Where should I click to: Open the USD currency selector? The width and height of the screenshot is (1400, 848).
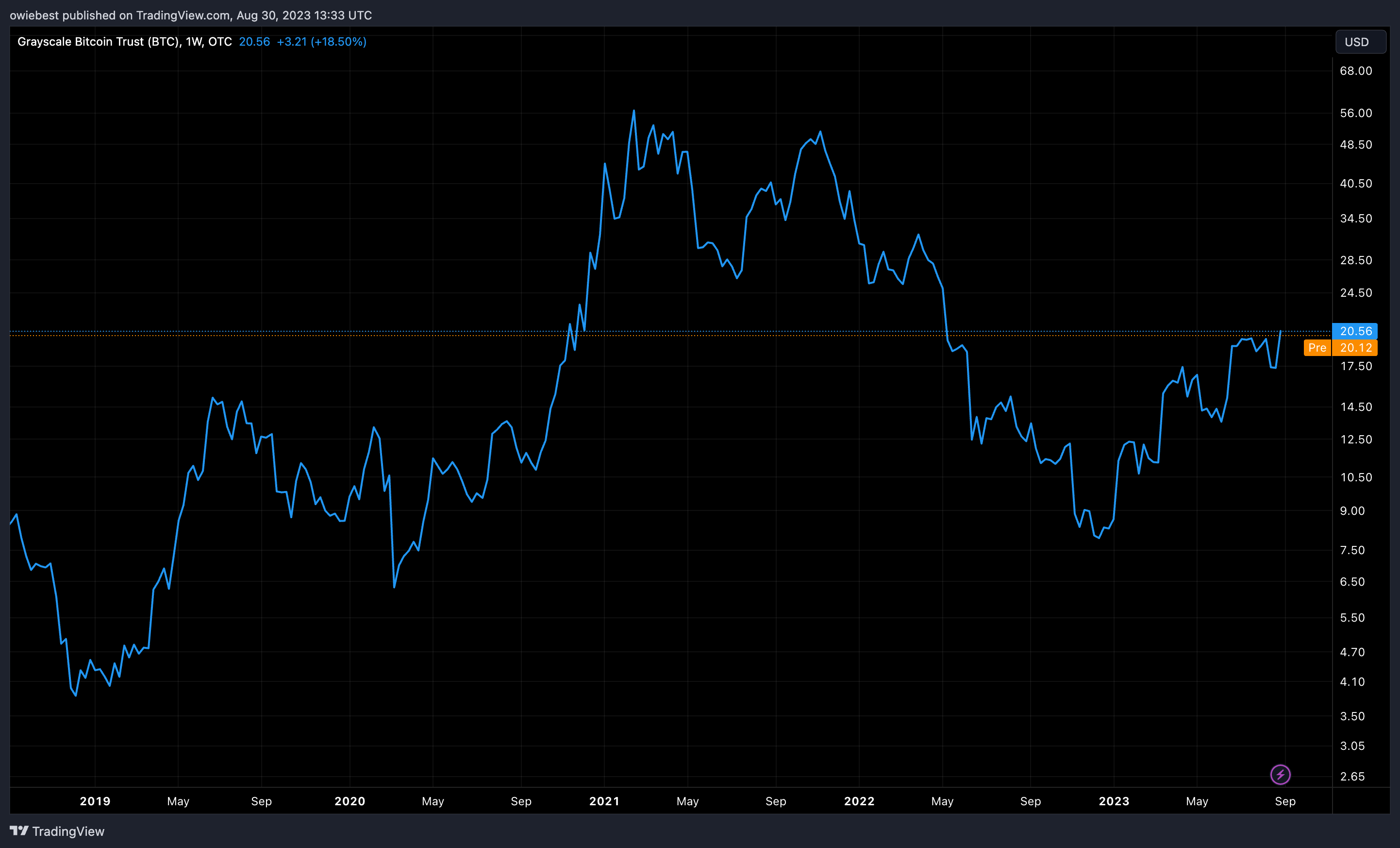point(1360,42)
